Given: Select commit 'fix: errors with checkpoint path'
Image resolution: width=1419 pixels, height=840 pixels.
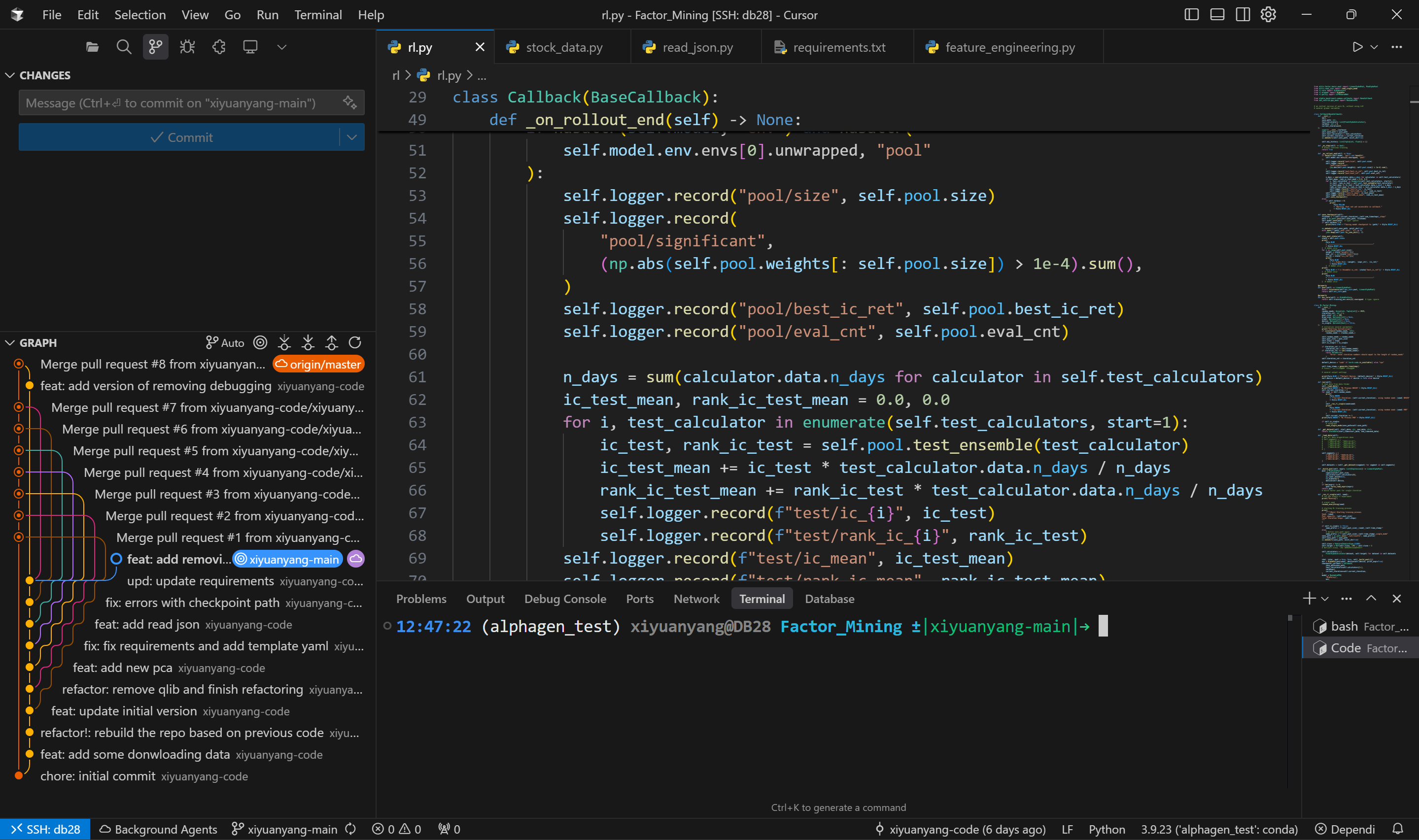Looking at the screenshot, I should pos(188,603).
